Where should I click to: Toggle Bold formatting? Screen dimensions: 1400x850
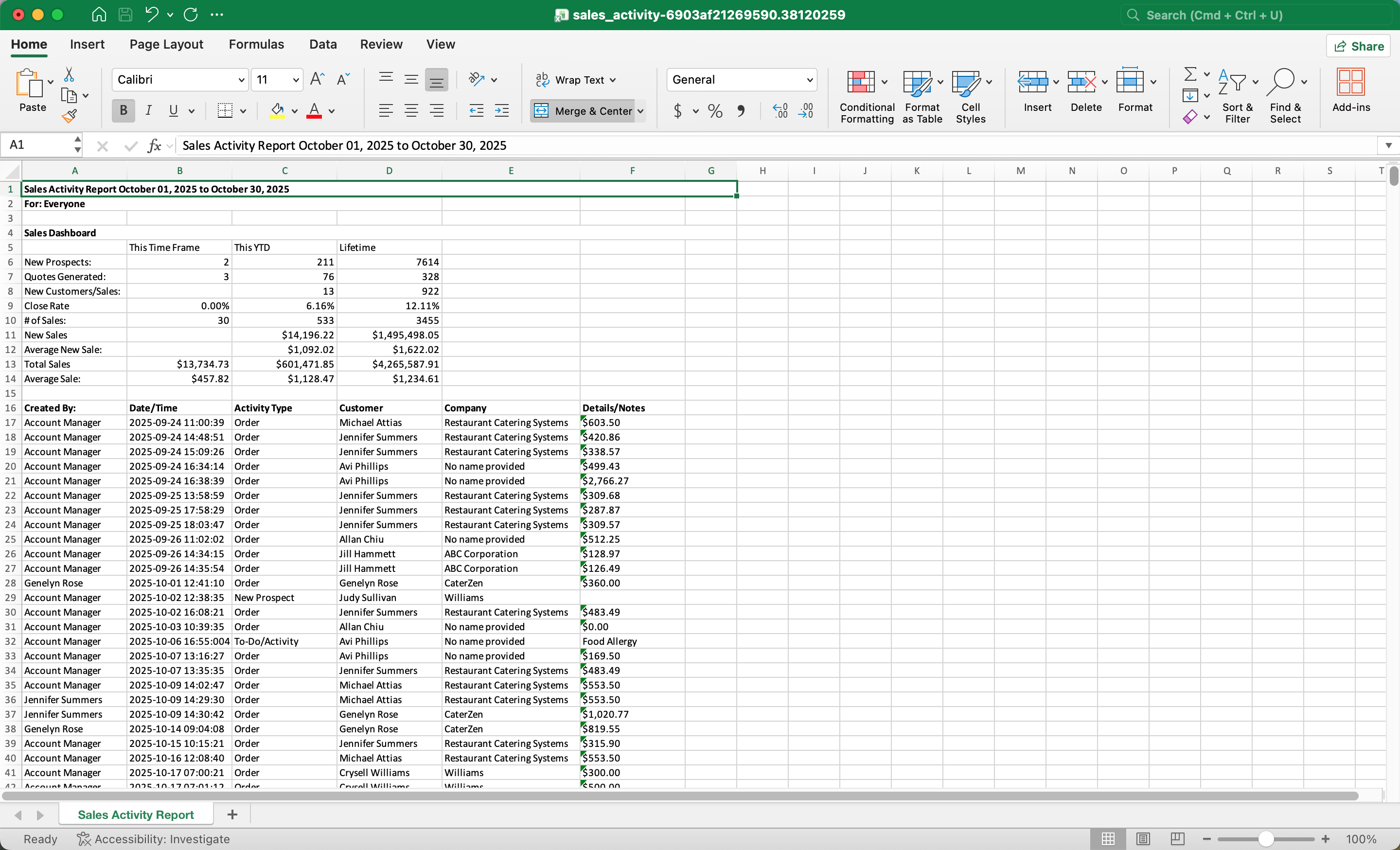[124, 111]
